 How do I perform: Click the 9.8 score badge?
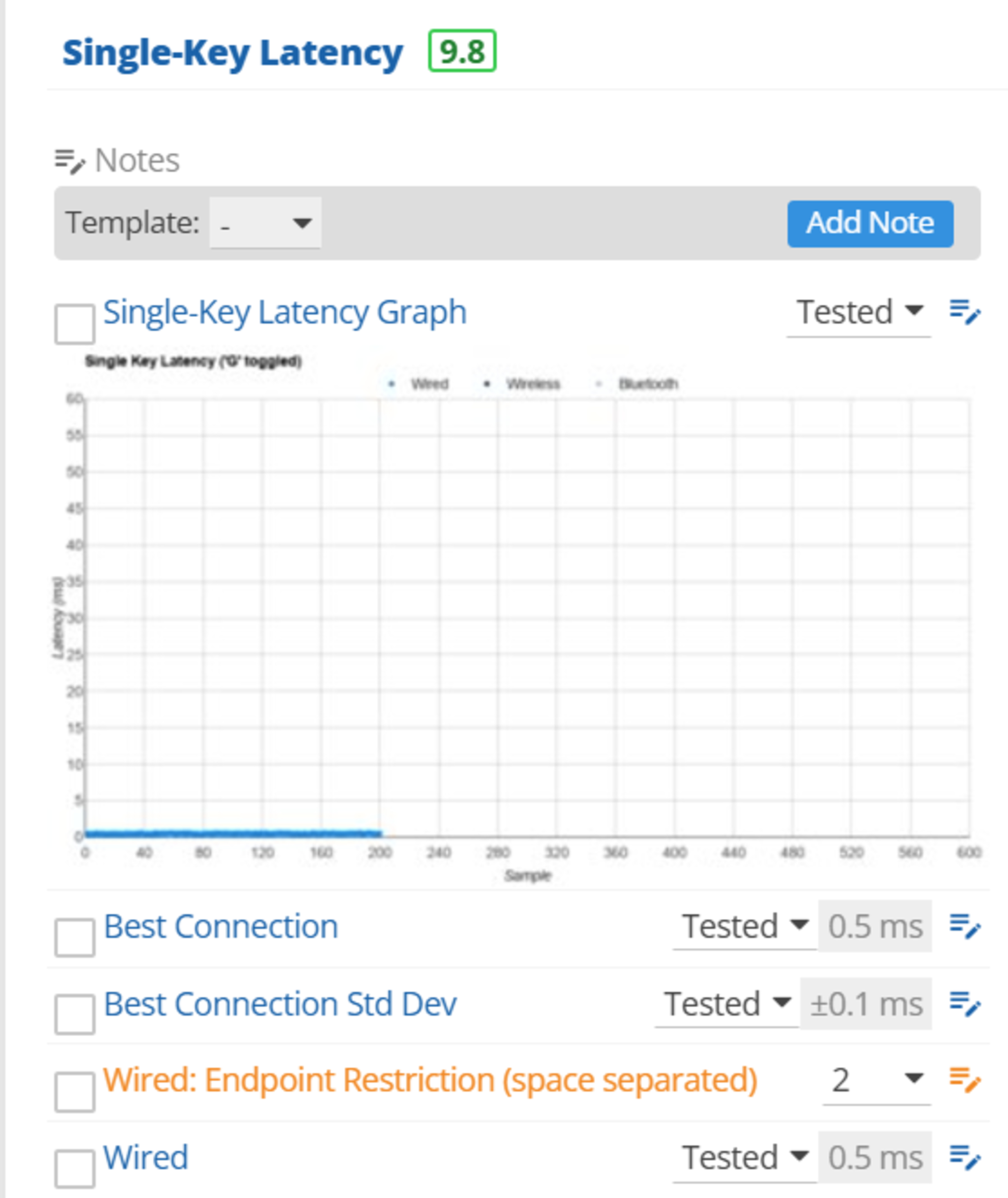pyautogui.click(x=462, y=51)
